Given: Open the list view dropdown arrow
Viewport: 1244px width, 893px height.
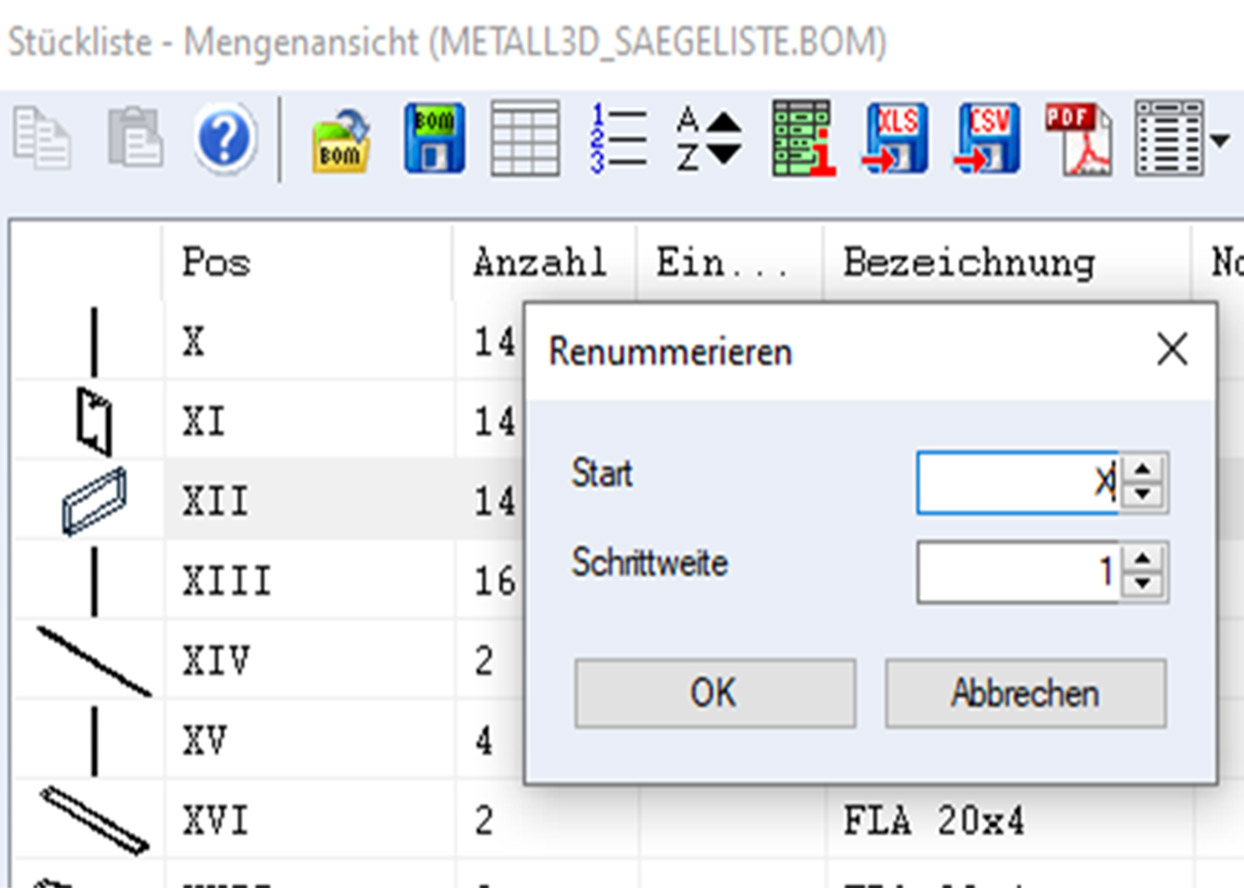Looking at the screenshot, I should click(1220, 140).
